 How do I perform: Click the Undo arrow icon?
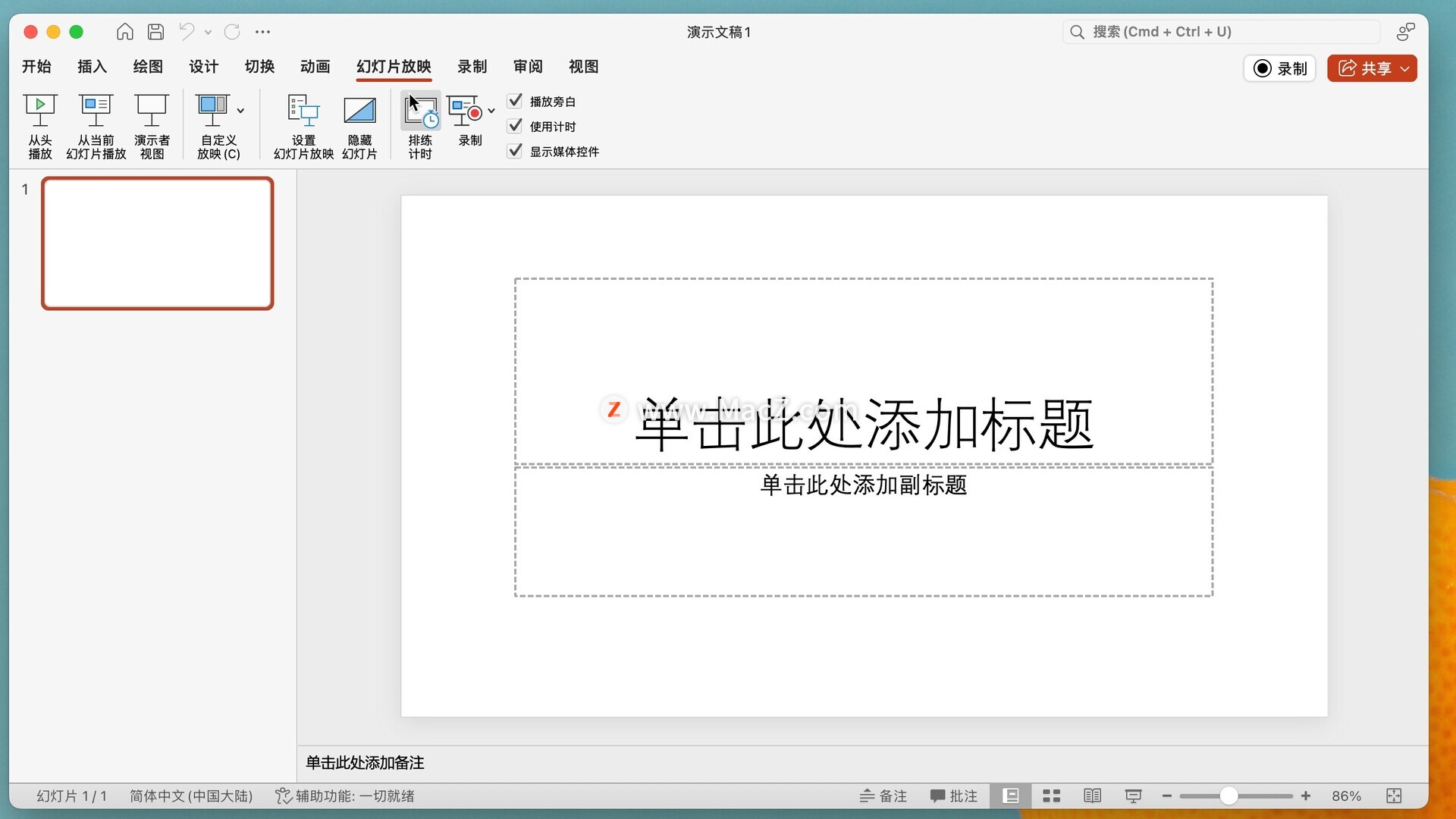click(187, 32)
